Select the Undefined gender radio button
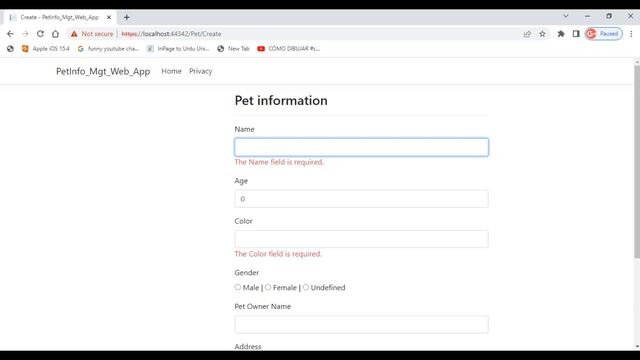 point(306,287)
